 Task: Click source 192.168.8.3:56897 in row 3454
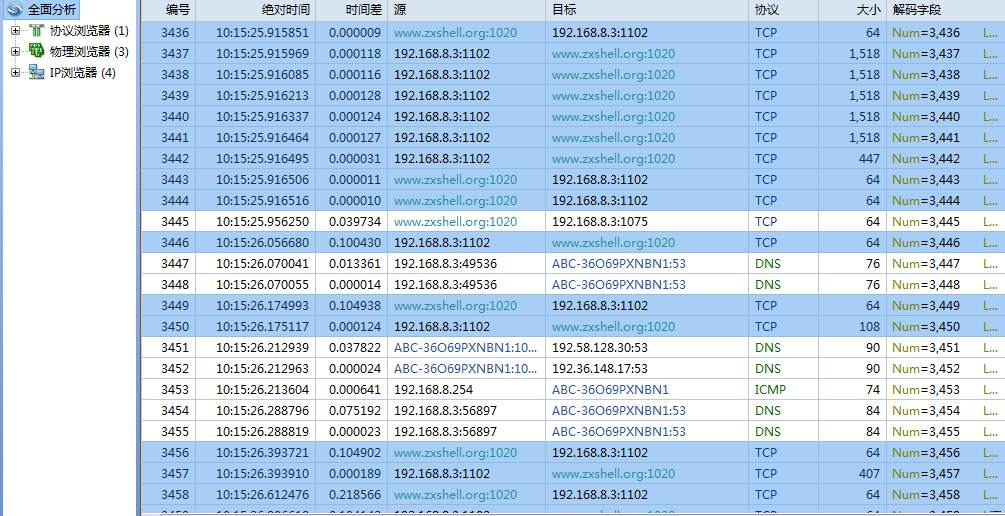pos(445,411)
